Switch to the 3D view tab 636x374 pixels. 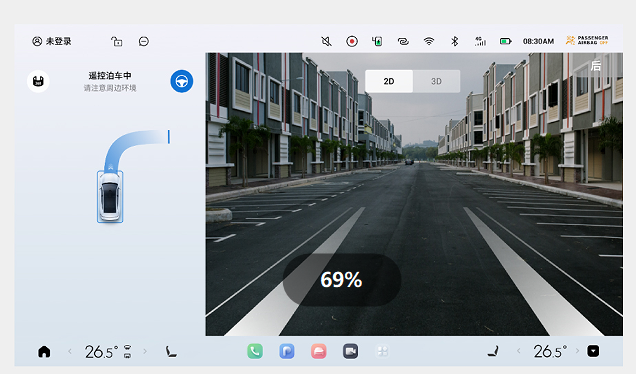tap(436, 81)
